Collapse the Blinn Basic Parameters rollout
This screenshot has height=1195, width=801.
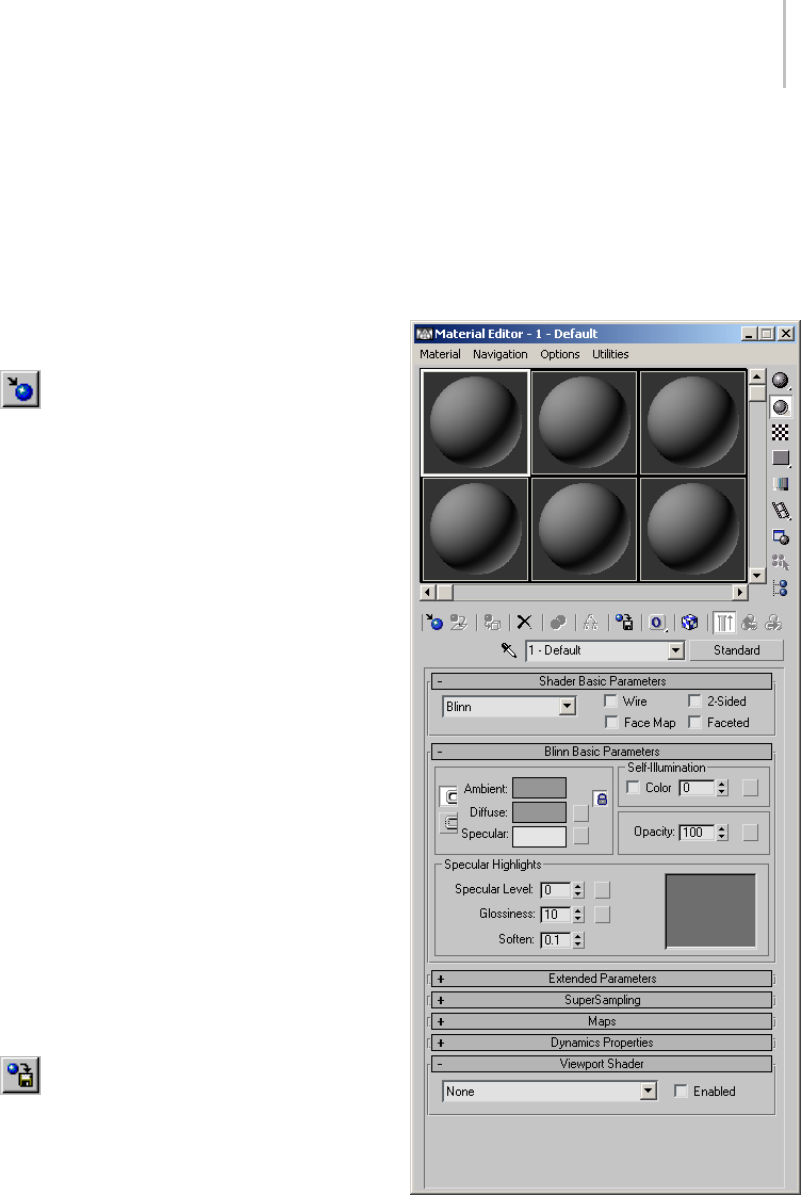601,751
